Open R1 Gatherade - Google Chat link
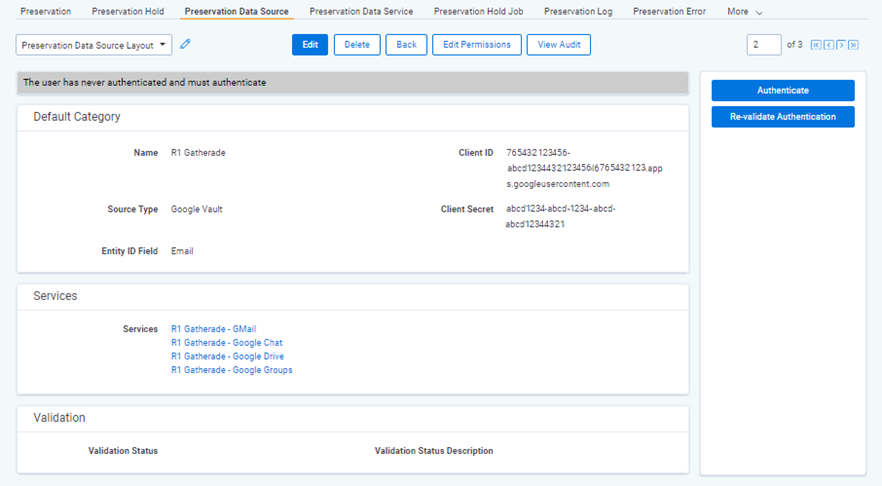Screen dimensions: 882x486 coord(227,343)
